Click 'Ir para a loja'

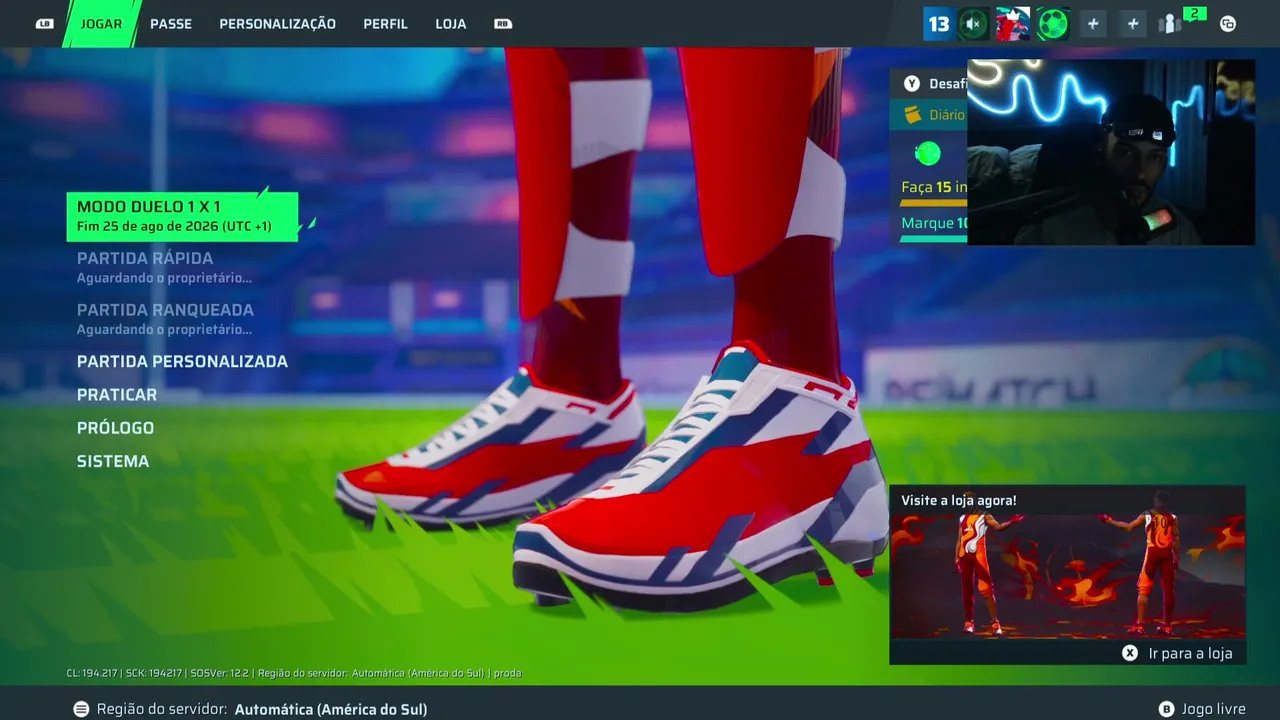click(x=1190, y=653)
